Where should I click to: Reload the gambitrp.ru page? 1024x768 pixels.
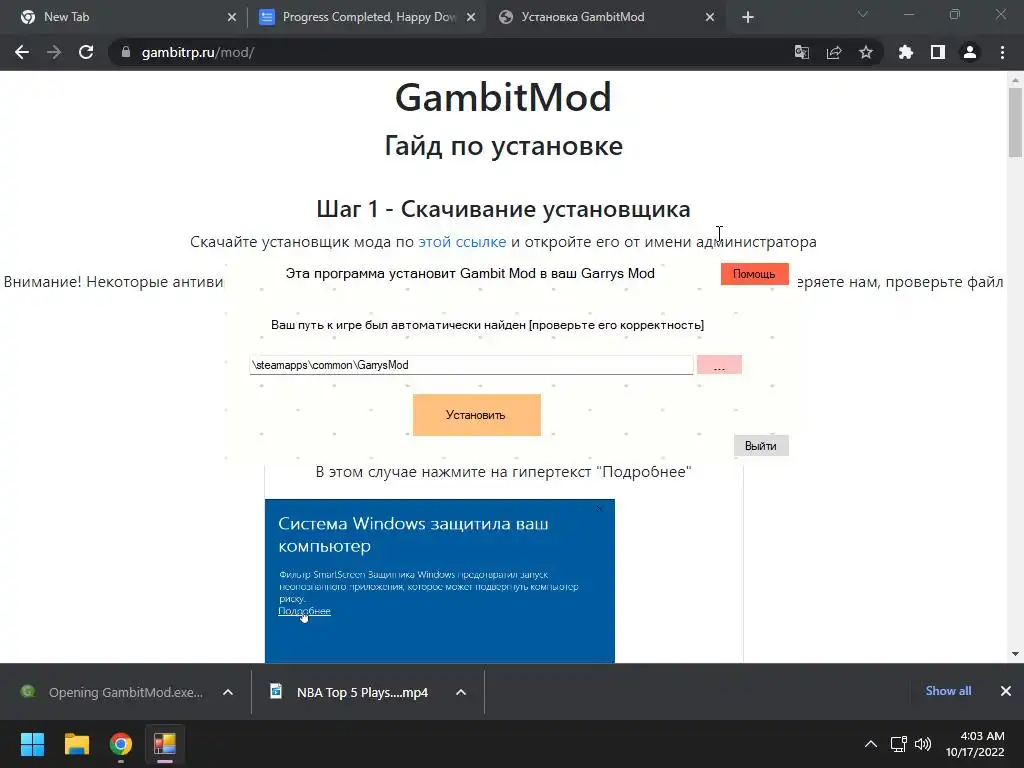[86, 52]
